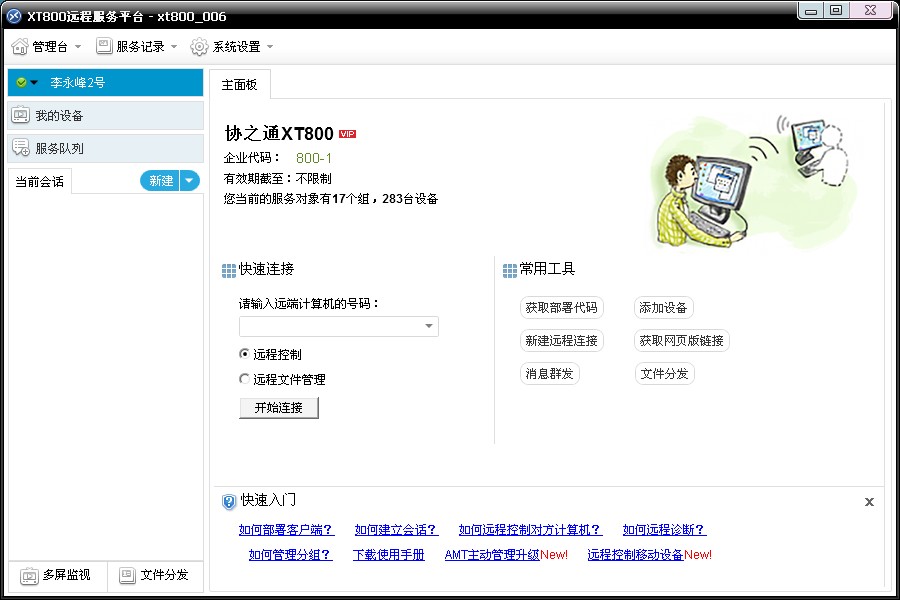Click the green online status icon
This screenshot has width=900, height=600.
(x=21, y=83)
